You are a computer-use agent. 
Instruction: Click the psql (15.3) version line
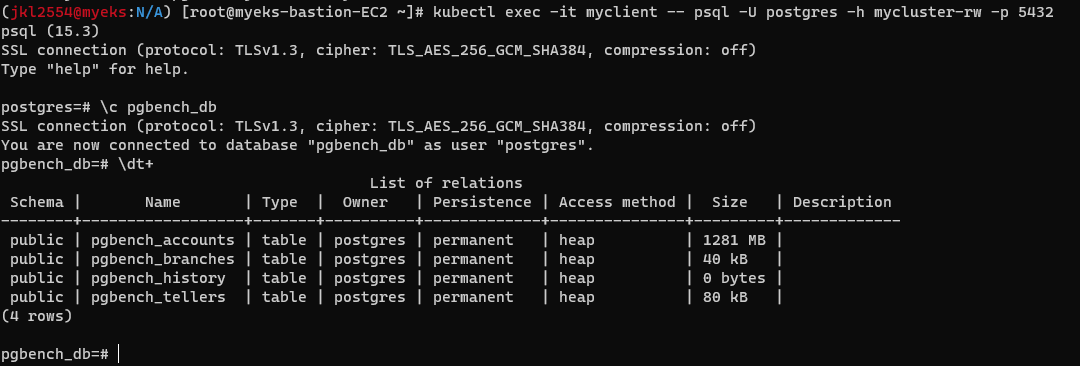(50, 31)
